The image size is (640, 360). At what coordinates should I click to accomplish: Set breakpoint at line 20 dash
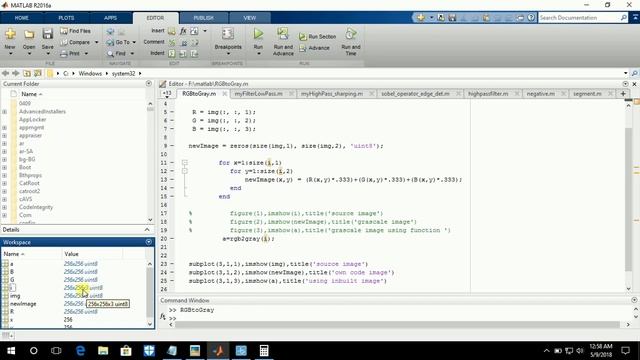172,239
